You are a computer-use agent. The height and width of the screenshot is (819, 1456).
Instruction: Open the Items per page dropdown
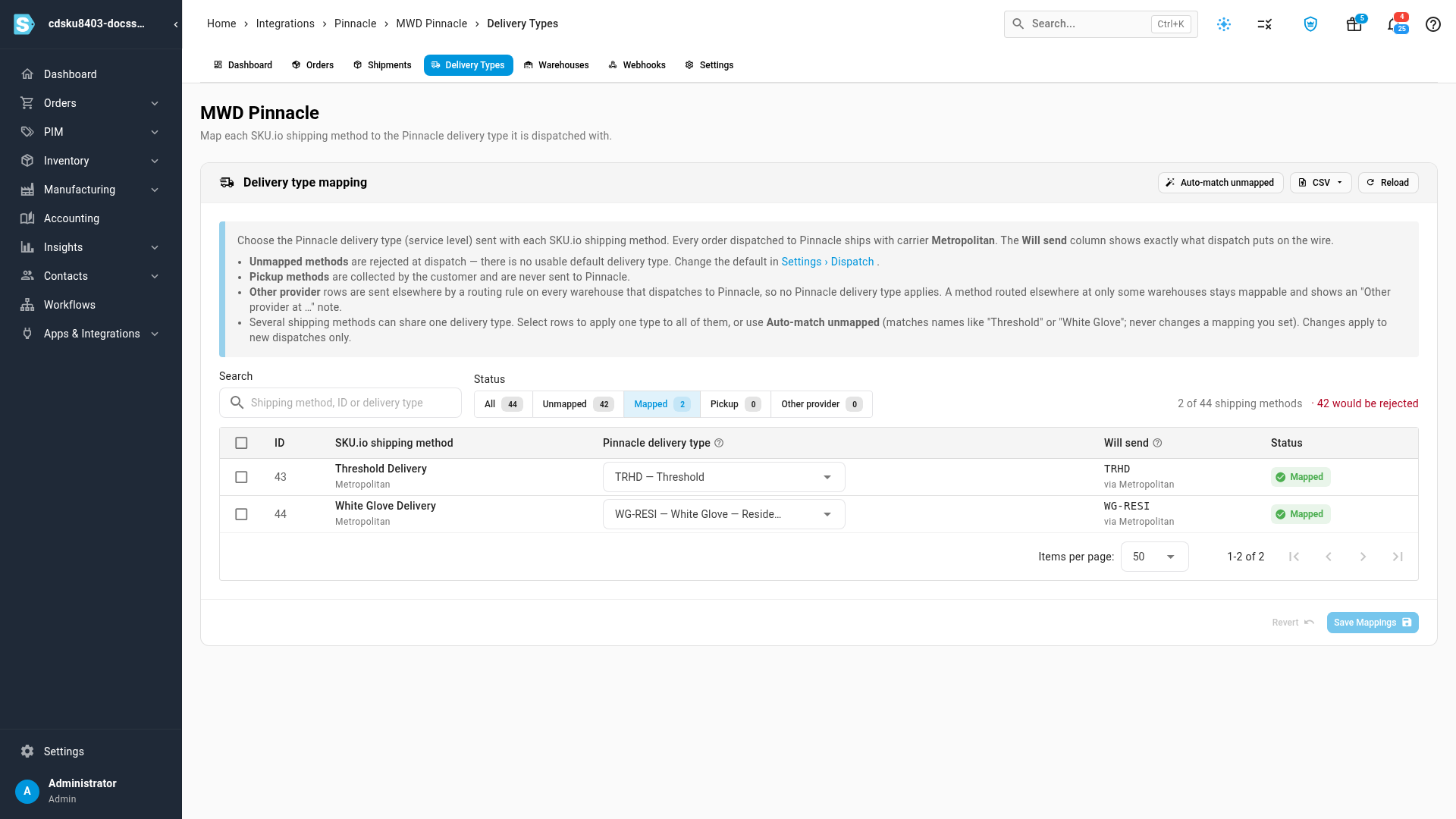pos(1154,557)
